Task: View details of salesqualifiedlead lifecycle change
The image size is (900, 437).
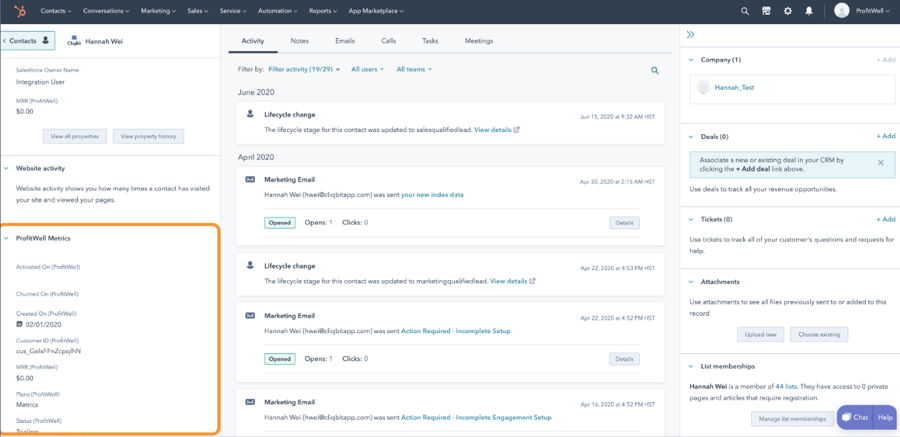Action: [497, 130]
